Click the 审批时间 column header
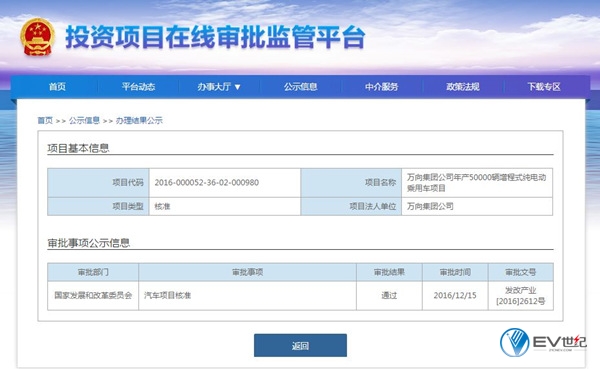Viewport: 600px width, 369px height. click(455, 272)
